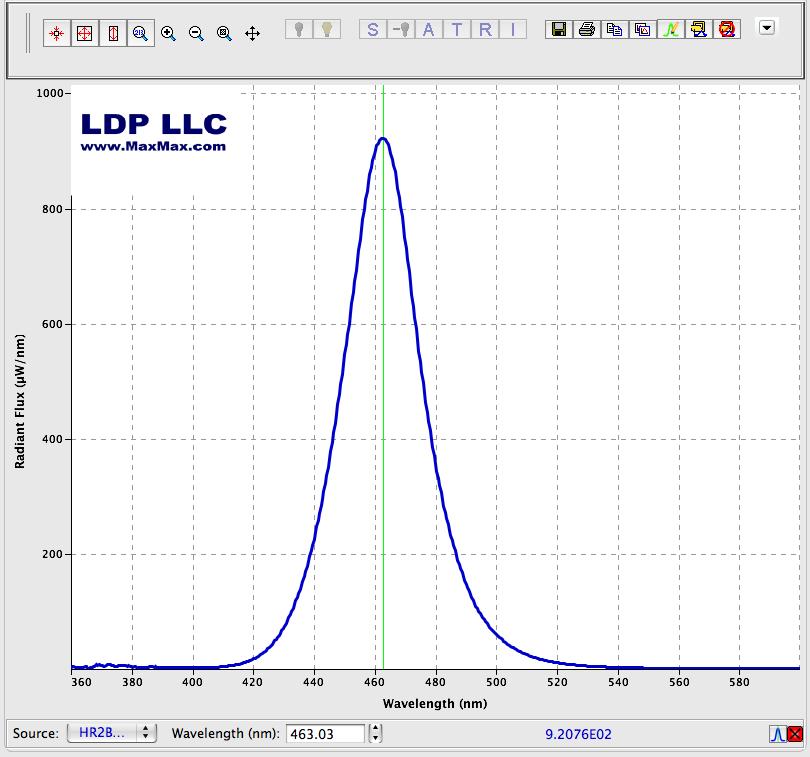810x757 pixels.
Task: Click the www.MaxMax.com link text
Action: 153,146
